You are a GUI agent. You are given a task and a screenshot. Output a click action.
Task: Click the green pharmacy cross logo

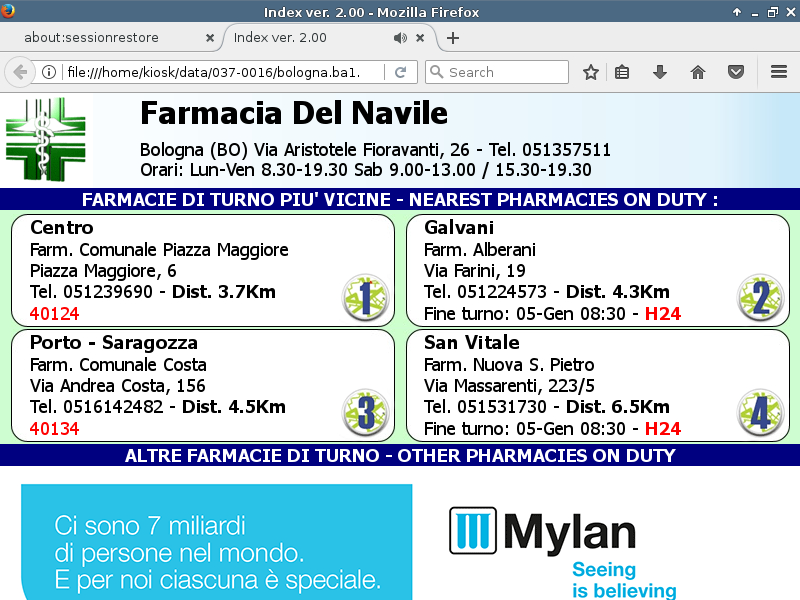click(48, 138)
